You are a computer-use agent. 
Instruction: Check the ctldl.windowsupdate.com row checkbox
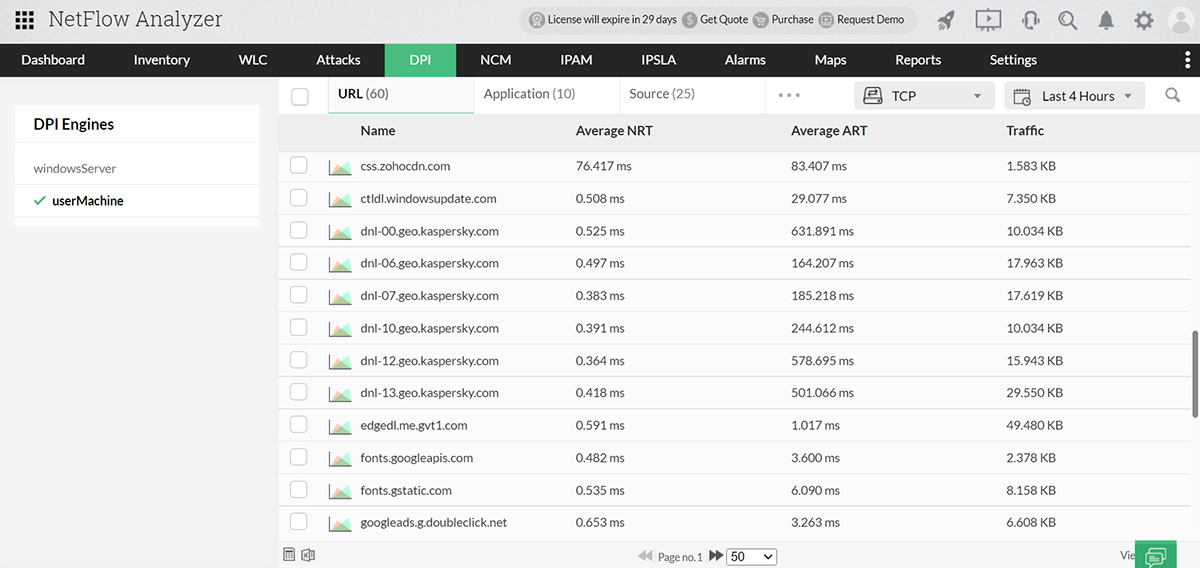[298, 198]
